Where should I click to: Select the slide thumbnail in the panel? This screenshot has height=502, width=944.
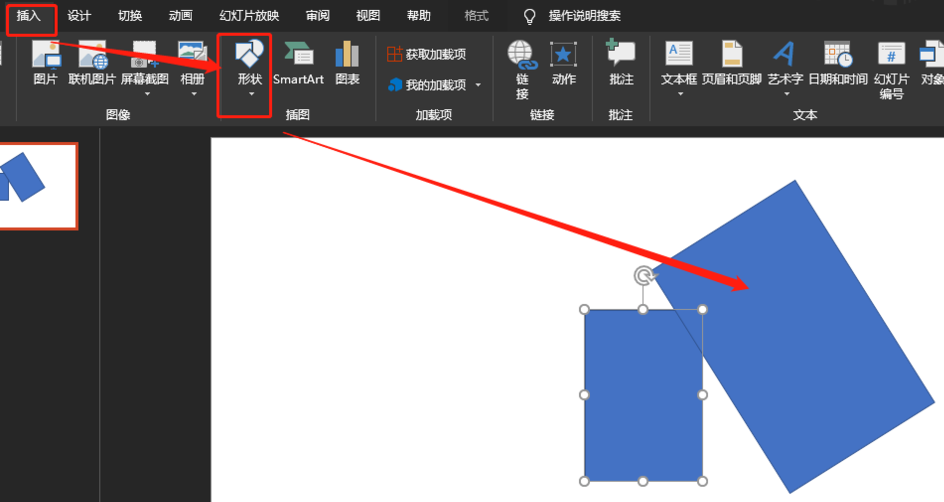click(x=38, y=186)
